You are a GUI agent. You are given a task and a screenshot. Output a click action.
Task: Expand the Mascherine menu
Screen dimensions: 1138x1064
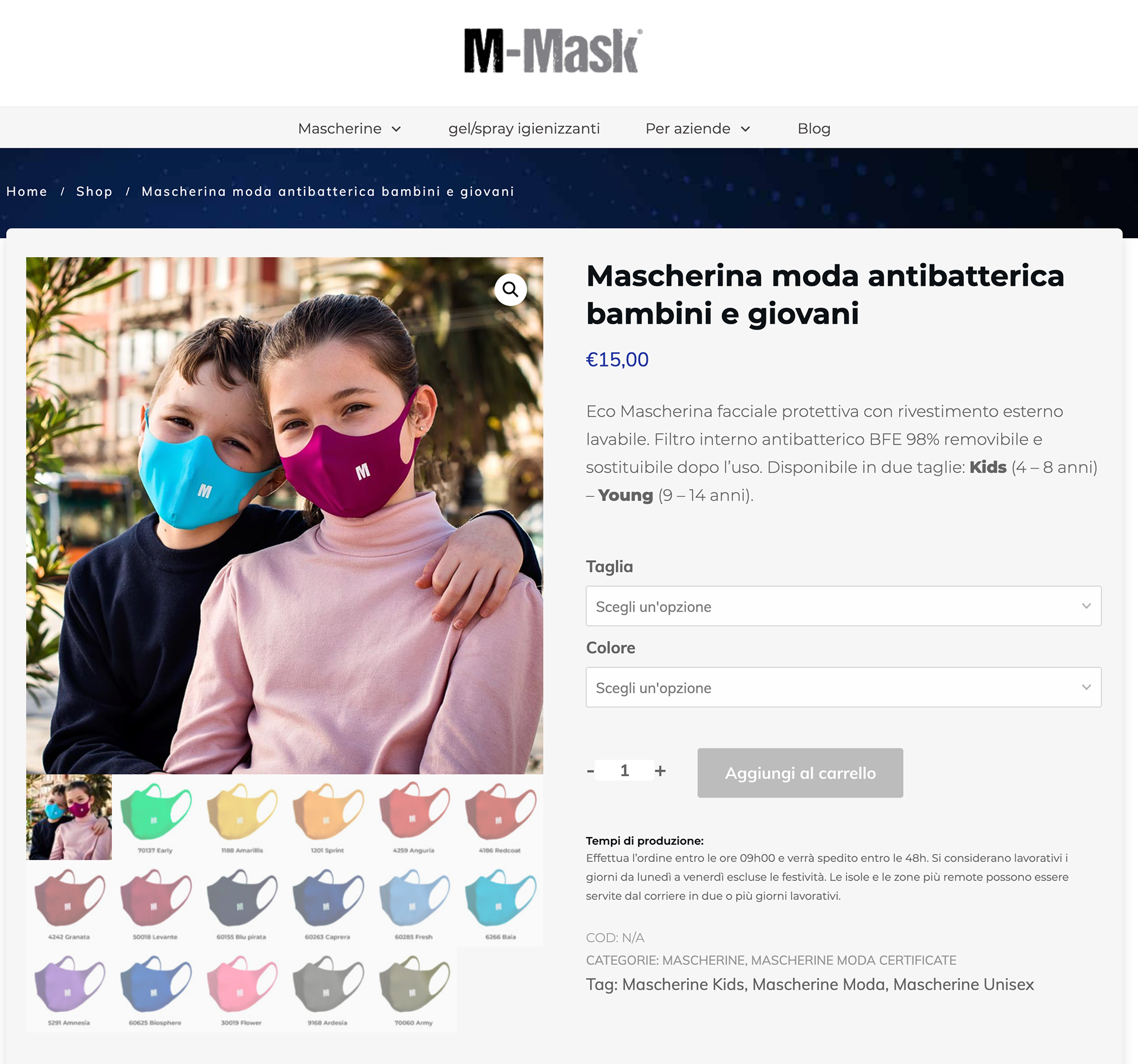coord(350,128)
